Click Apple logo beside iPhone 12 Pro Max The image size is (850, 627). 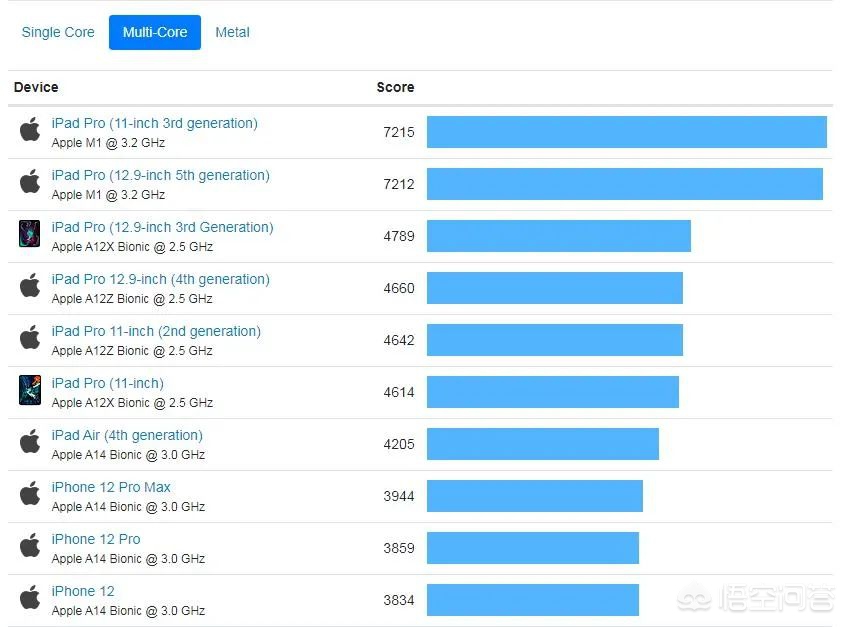pyautogui.click(x=30, y=494)
